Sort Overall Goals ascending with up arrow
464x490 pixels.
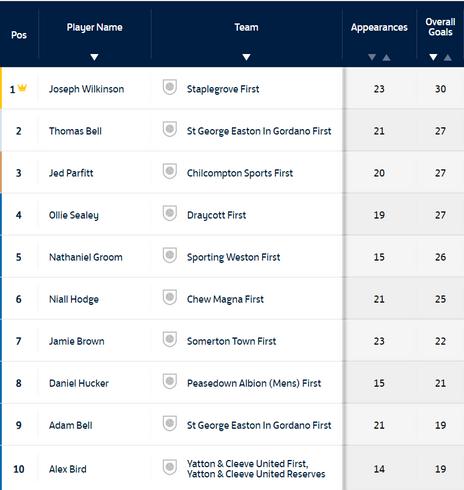tap(448, 58)
